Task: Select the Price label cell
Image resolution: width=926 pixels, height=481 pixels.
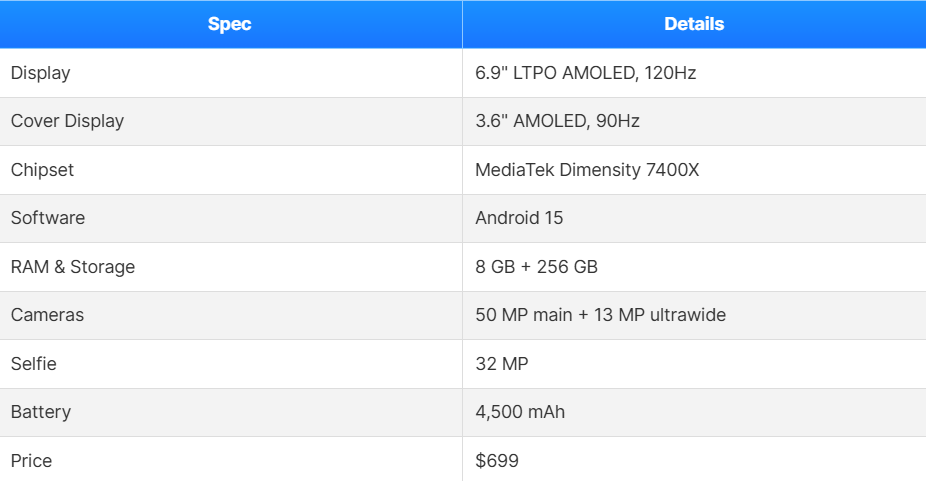Action: pos(32,461)
